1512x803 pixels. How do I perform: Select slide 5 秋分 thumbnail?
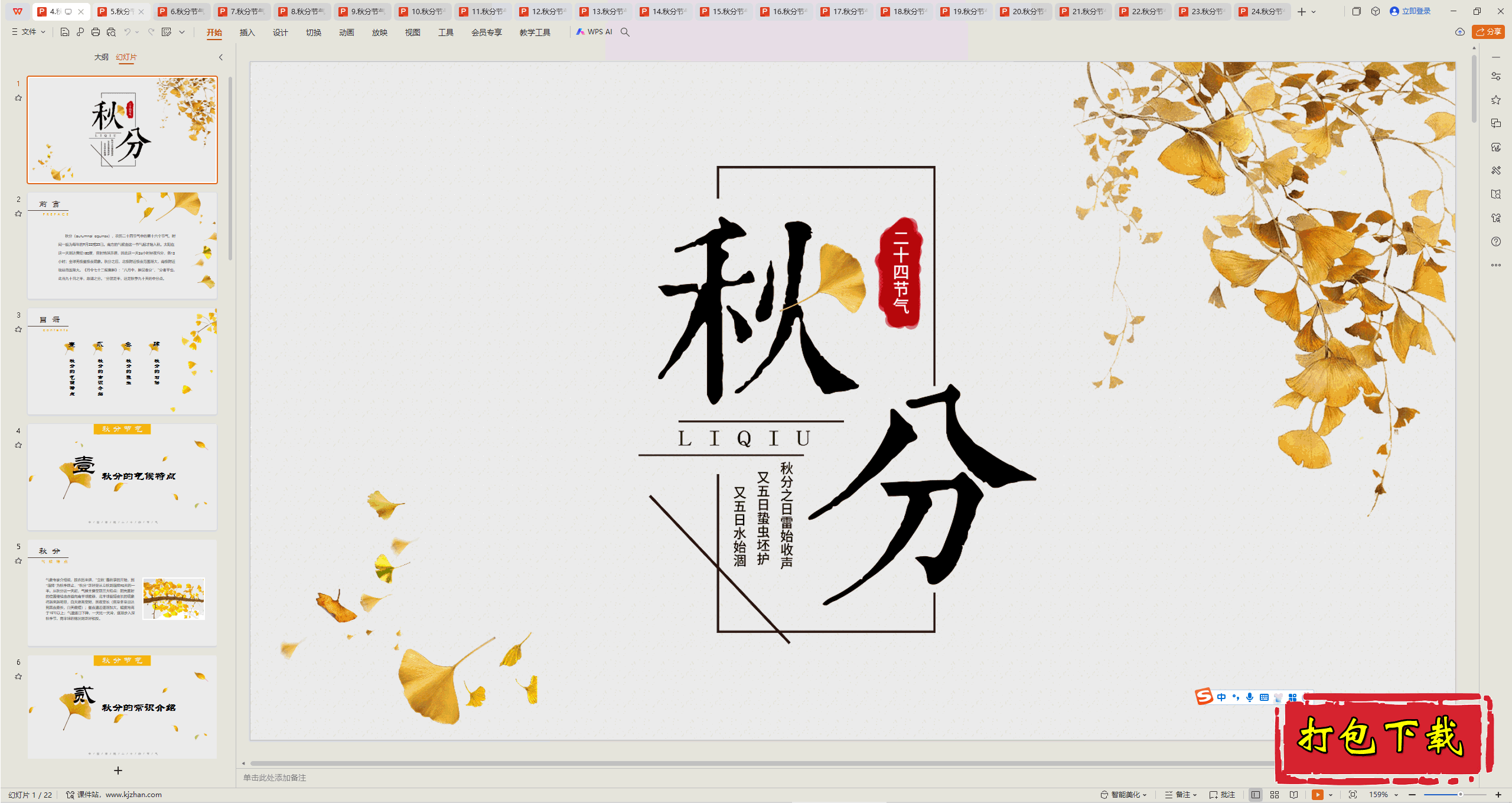(122, 592)
